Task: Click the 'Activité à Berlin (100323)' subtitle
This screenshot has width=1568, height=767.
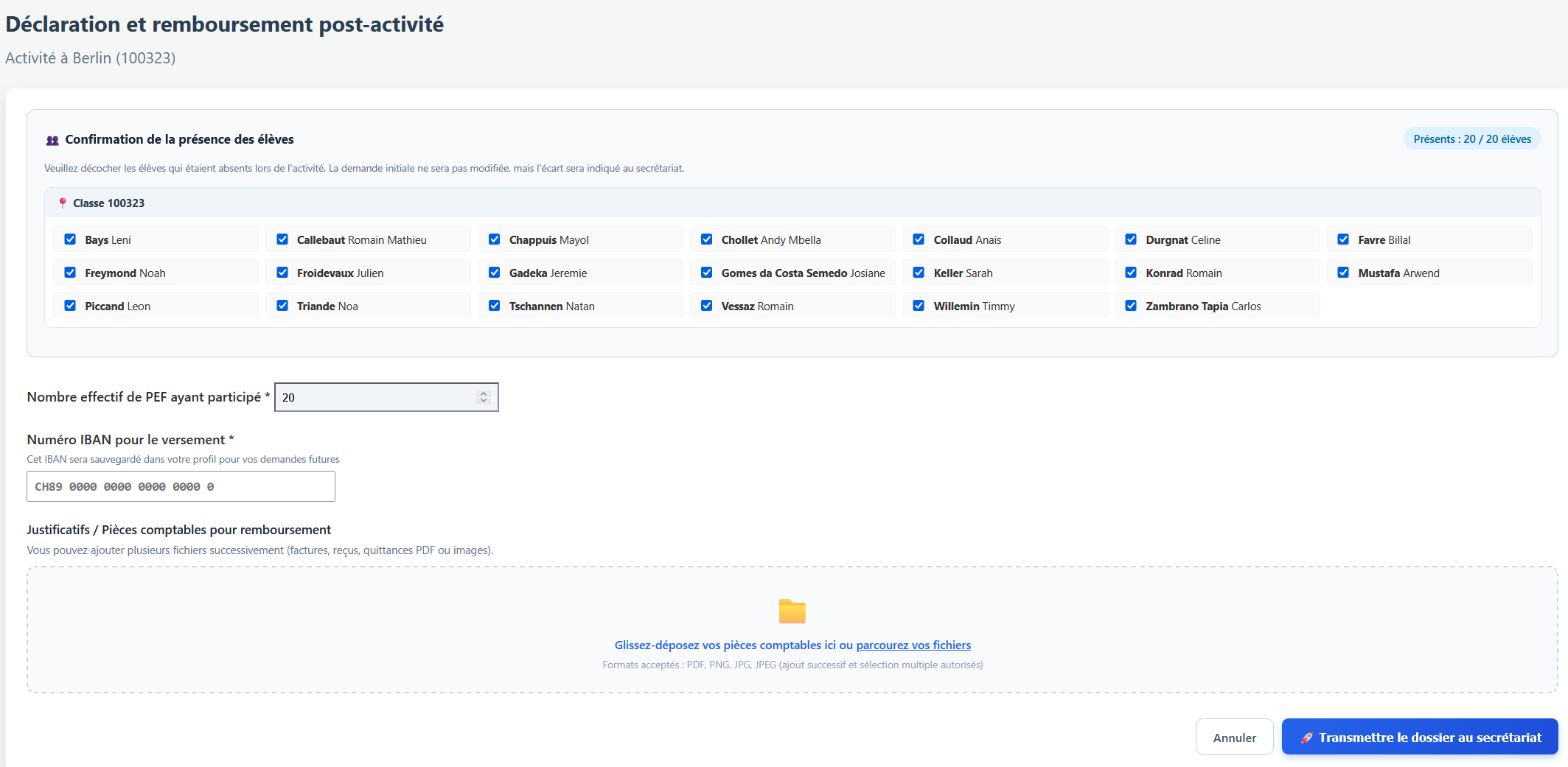Action: click(91, 58)
